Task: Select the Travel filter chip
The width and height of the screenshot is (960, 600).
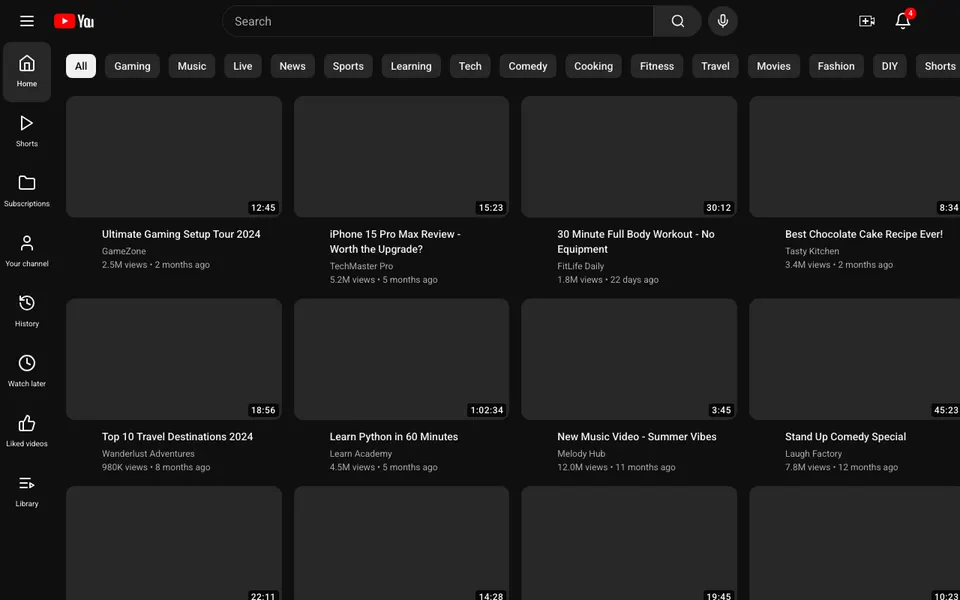Action: click(716, 66)
